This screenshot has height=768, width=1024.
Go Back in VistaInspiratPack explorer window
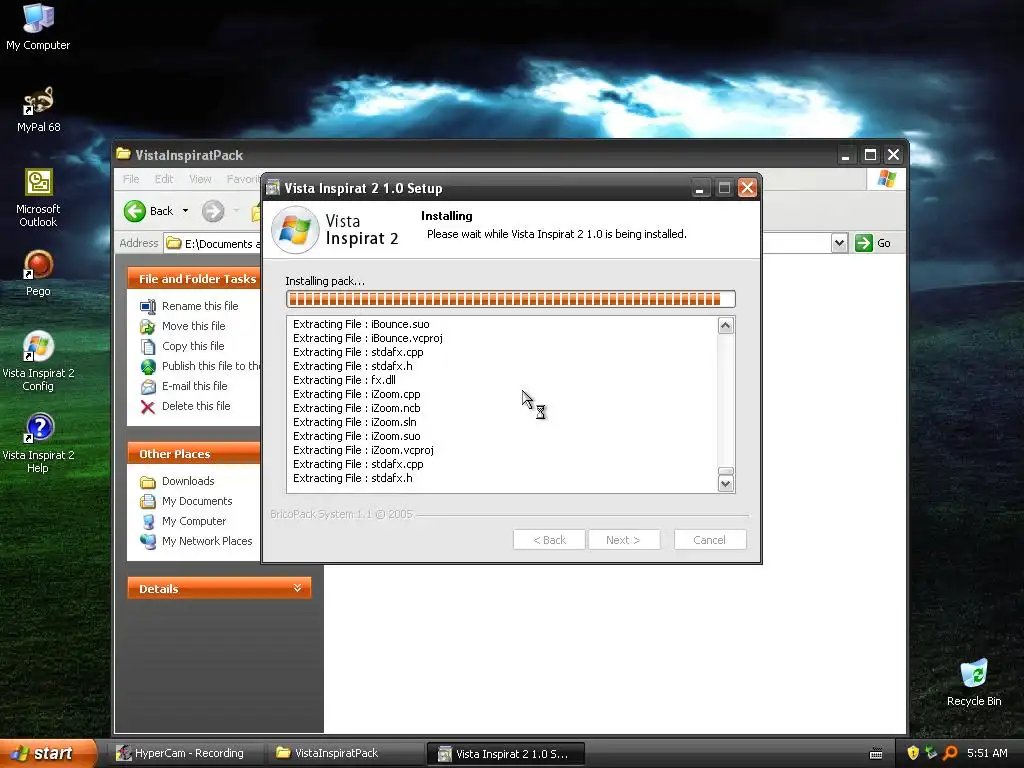coord(149,211)
